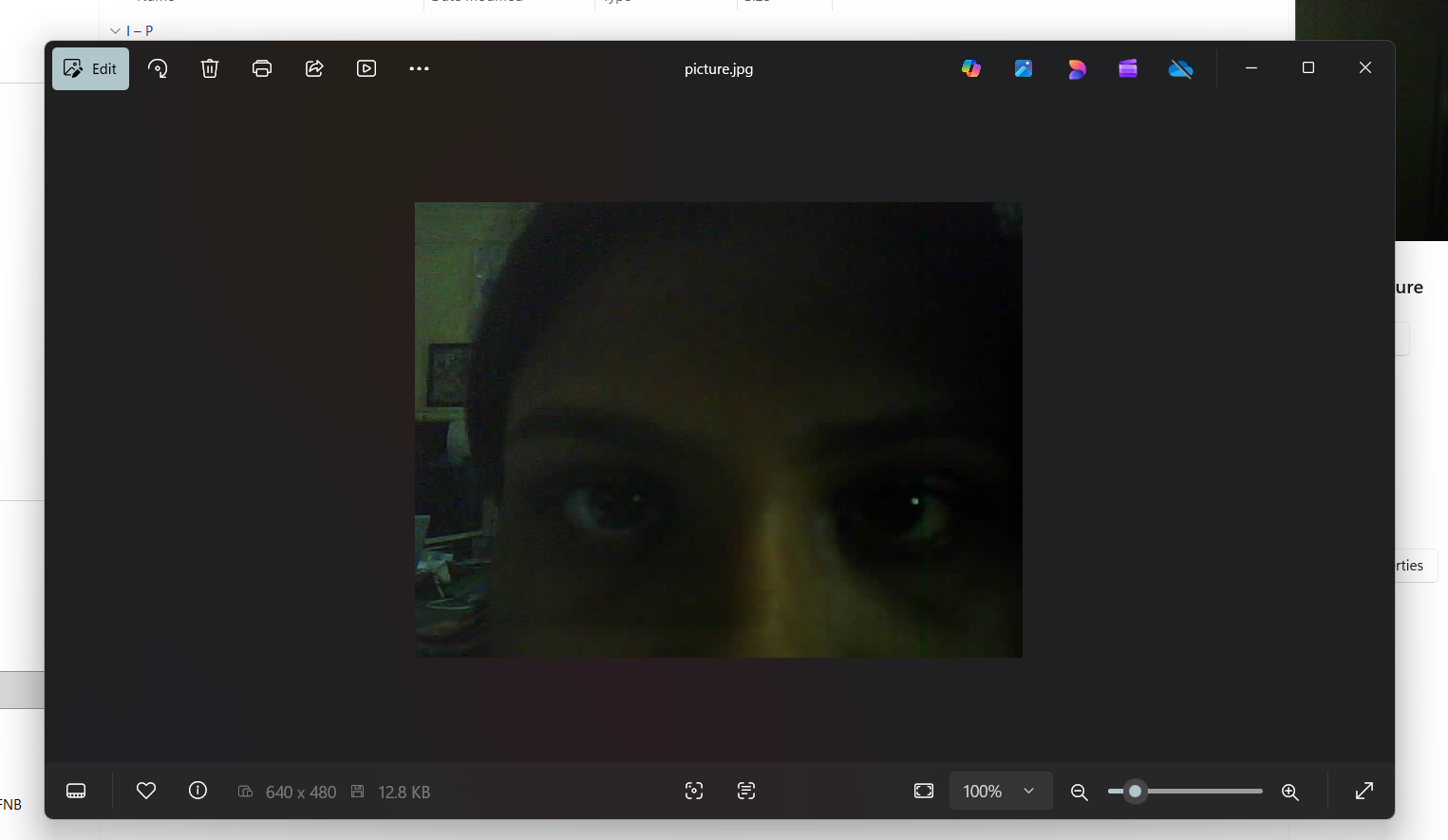1448x840 pixels.
Task: Open the See more menu
Action: point(419,67)
